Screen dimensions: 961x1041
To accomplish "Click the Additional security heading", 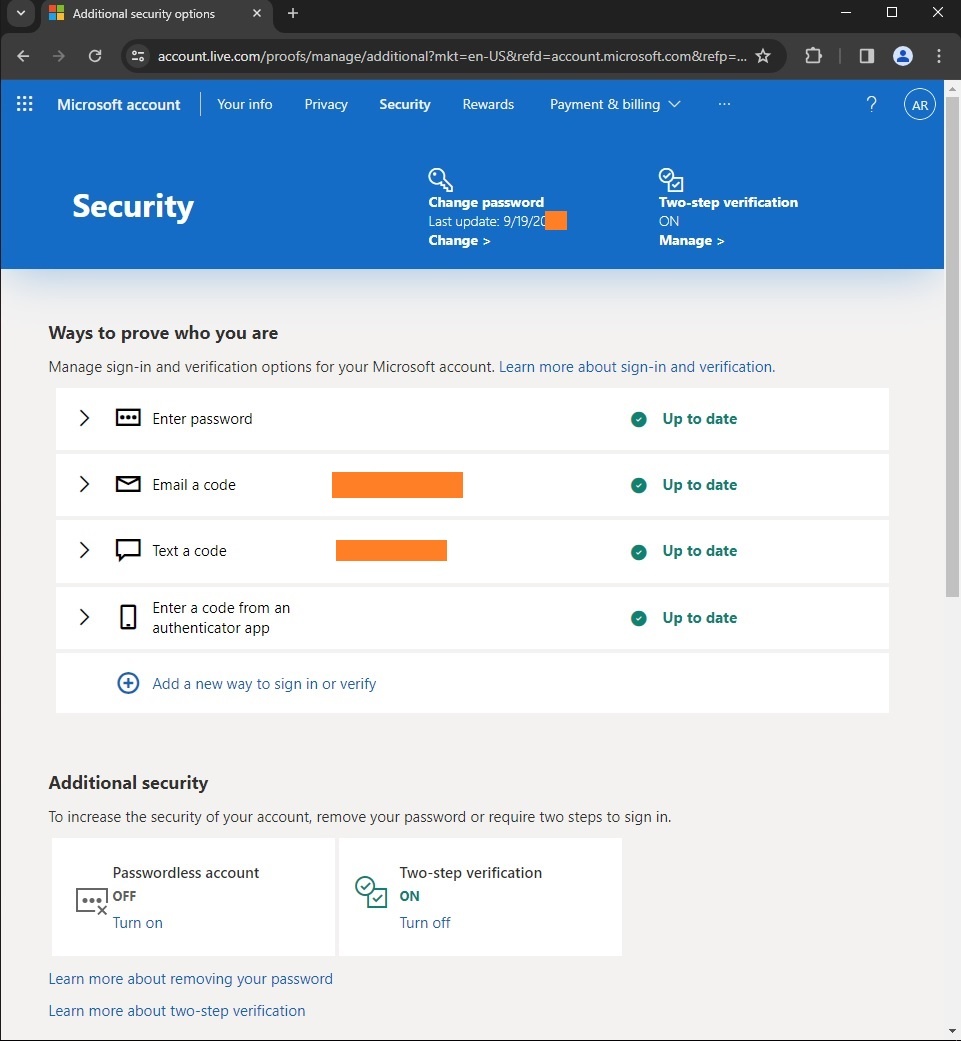I will pos(128,782).
